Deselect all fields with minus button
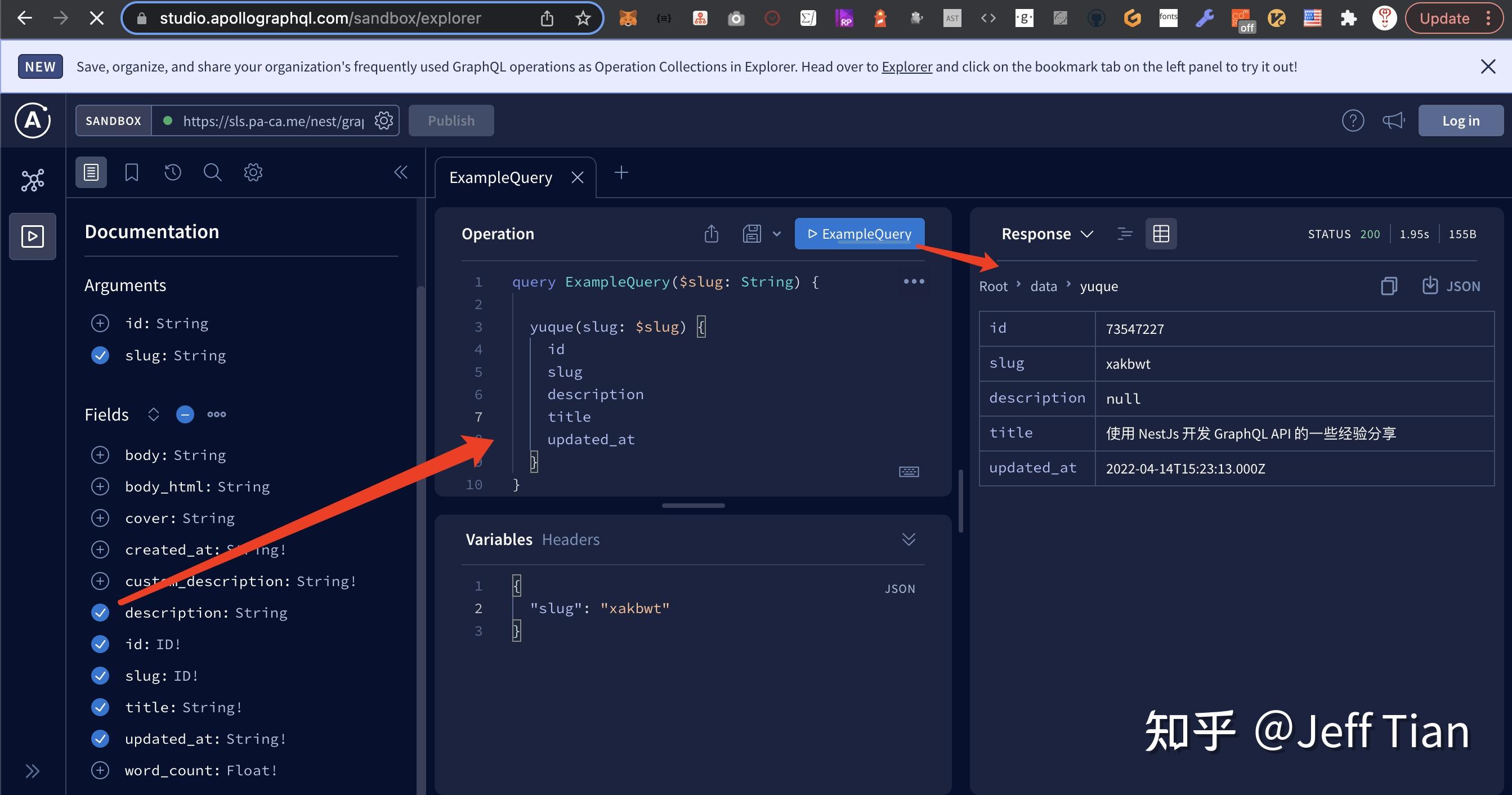The height and width of the screenshot is (795, 1512). pos(185,414)
